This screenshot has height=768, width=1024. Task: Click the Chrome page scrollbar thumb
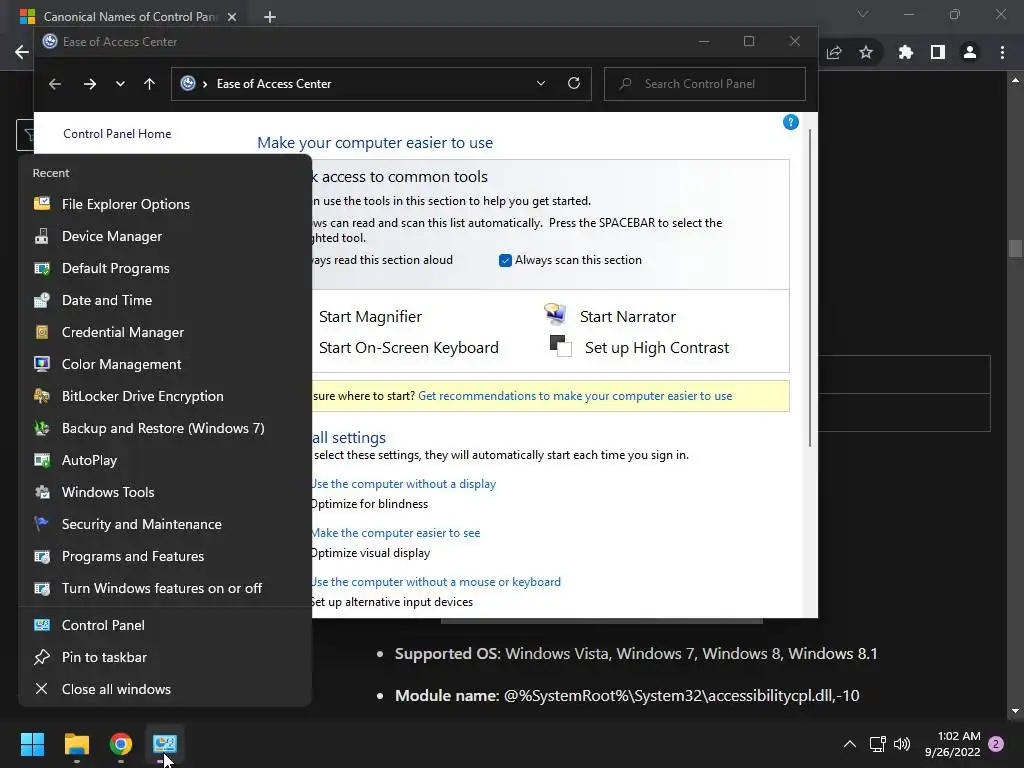click(x=1015, y=249)
